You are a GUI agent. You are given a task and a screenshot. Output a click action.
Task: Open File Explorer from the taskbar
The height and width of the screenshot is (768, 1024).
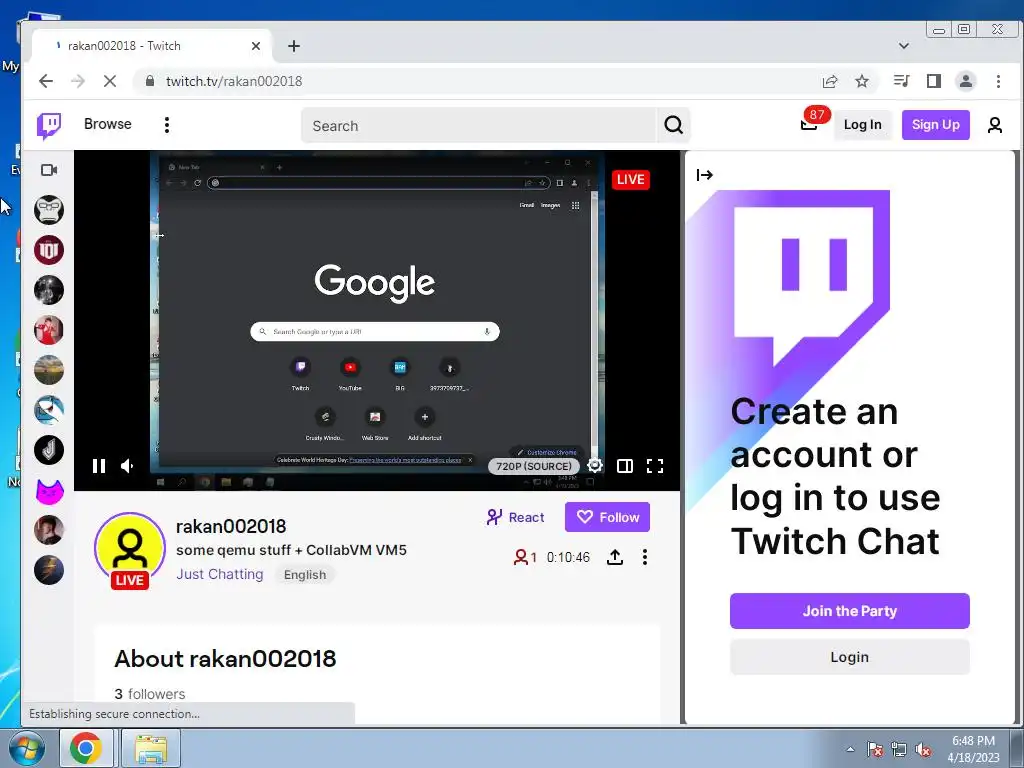(x=151, y=749)
